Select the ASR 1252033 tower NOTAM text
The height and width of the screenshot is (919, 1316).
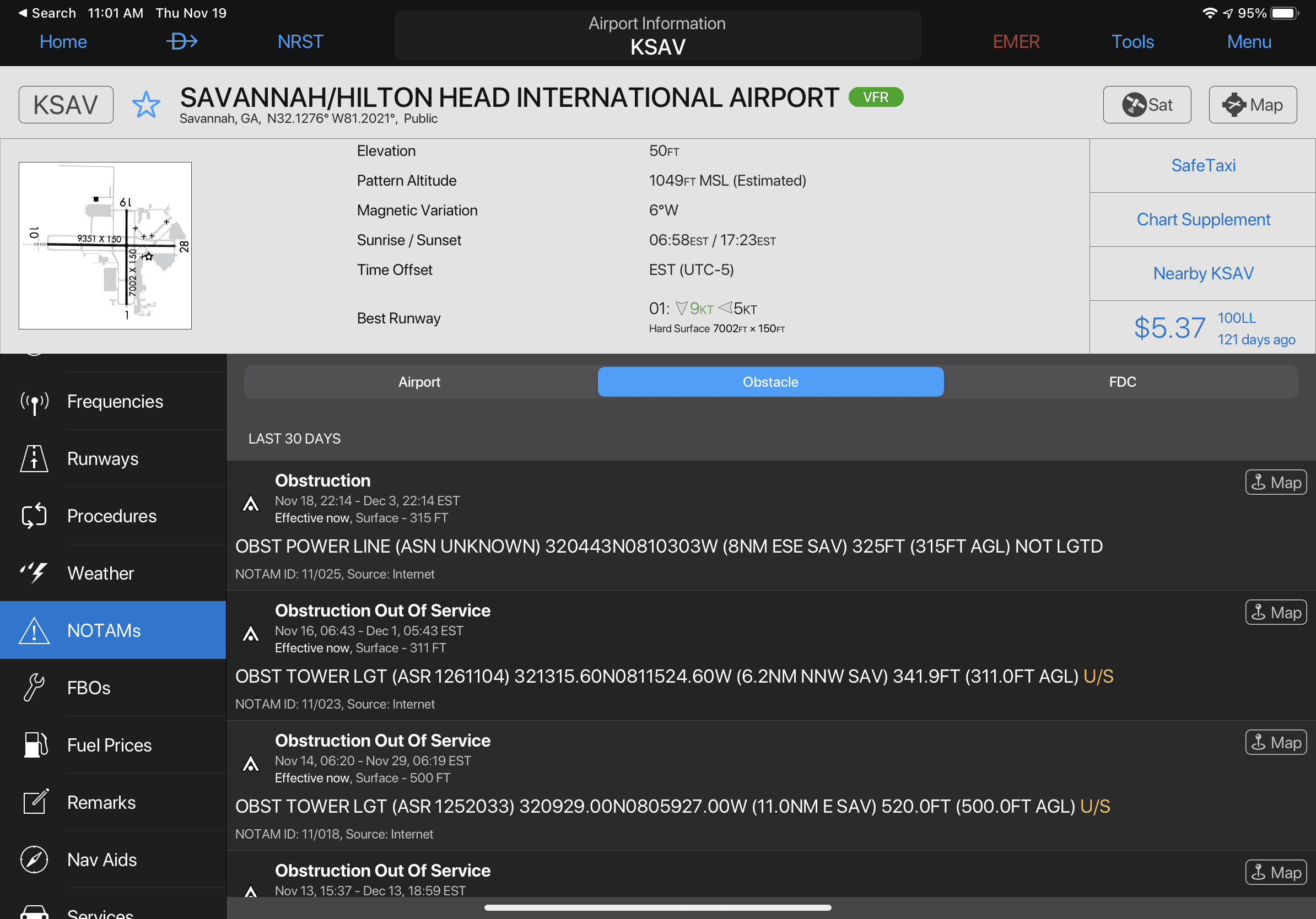coord(672,806)
